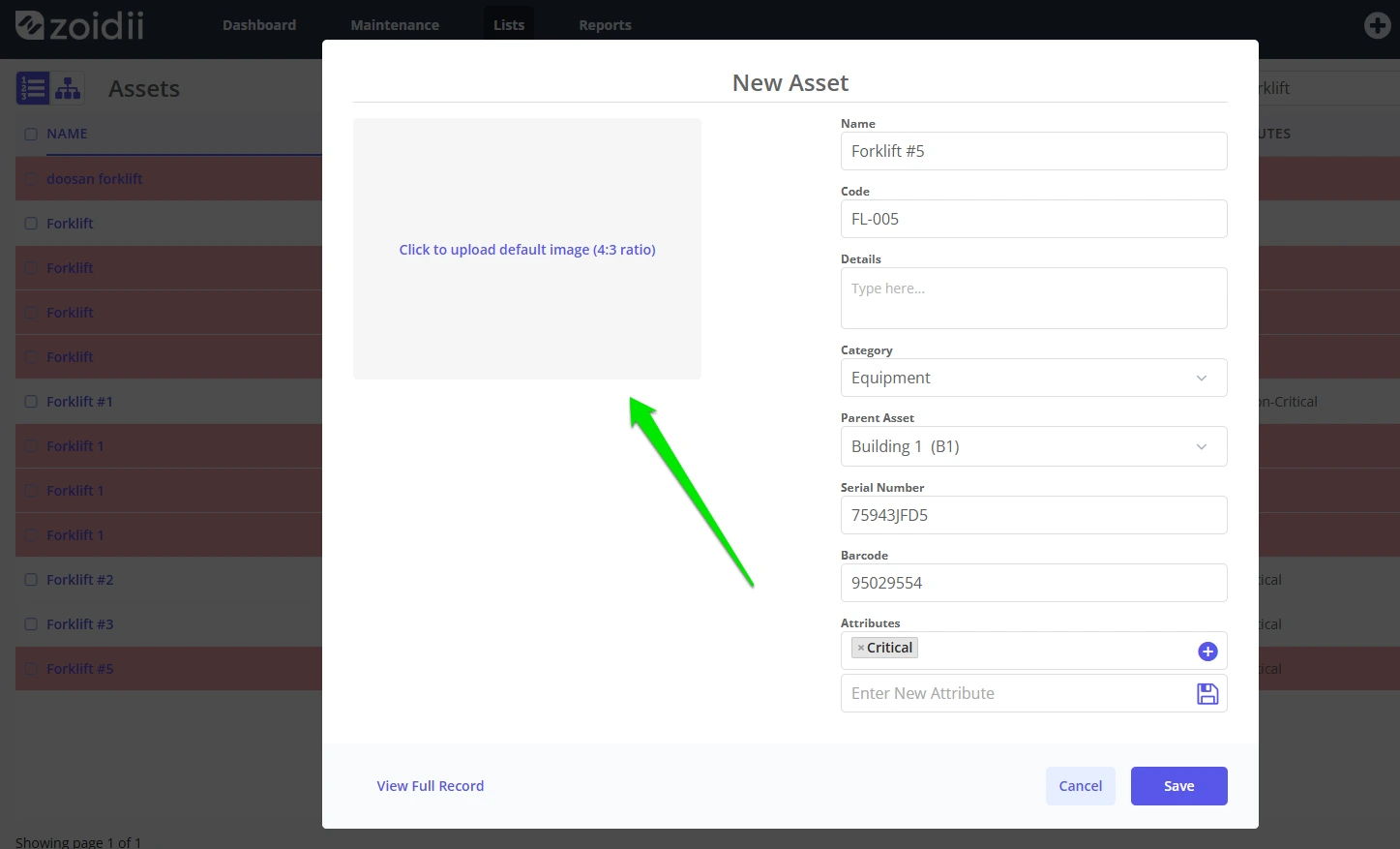Open the Category dropdown showing Equipment
Viewport: 1400px width, 849px height.
1033,378
